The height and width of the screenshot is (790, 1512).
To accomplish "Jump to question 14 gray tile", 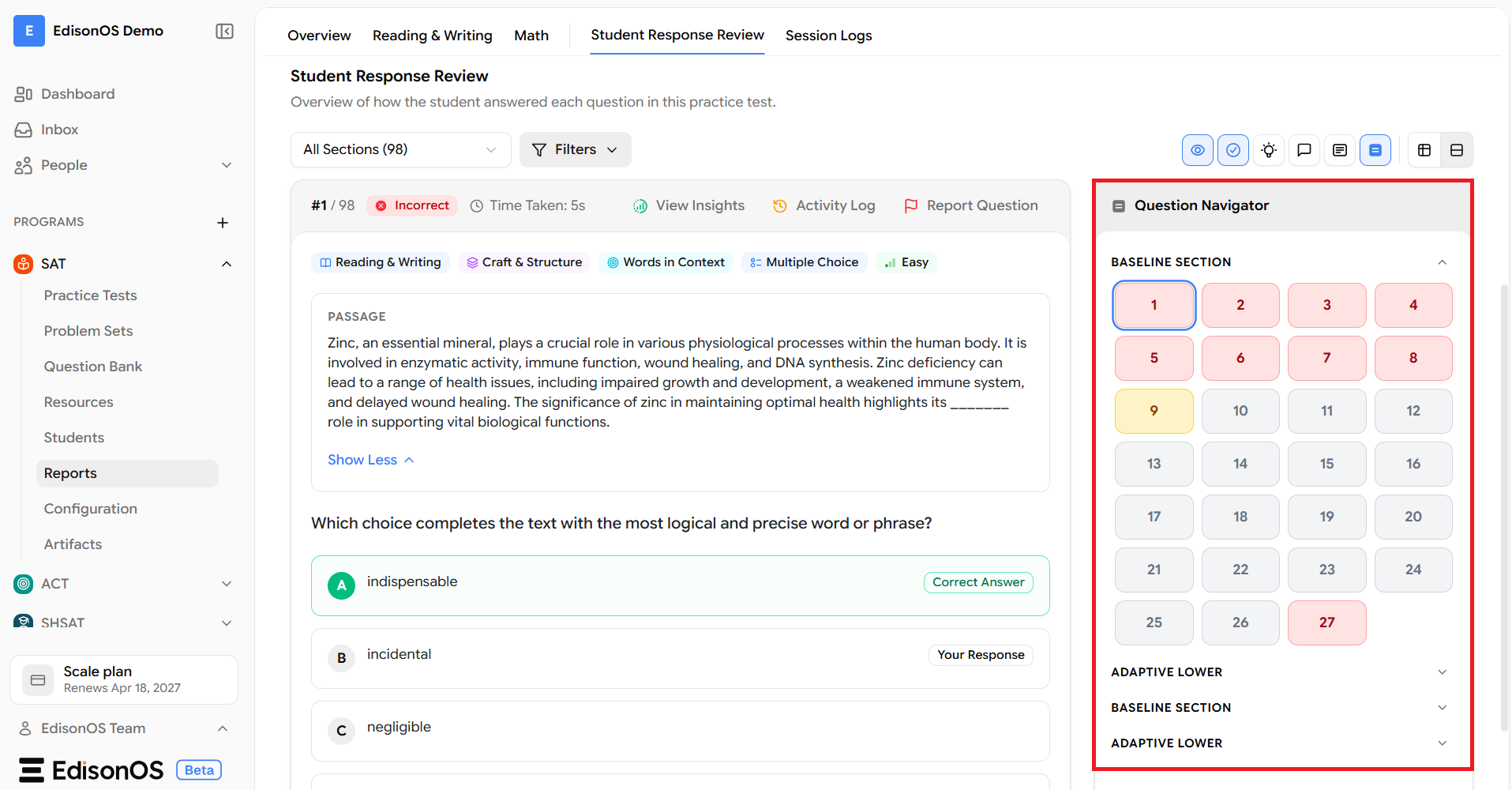I will (x=1240, y=464).
